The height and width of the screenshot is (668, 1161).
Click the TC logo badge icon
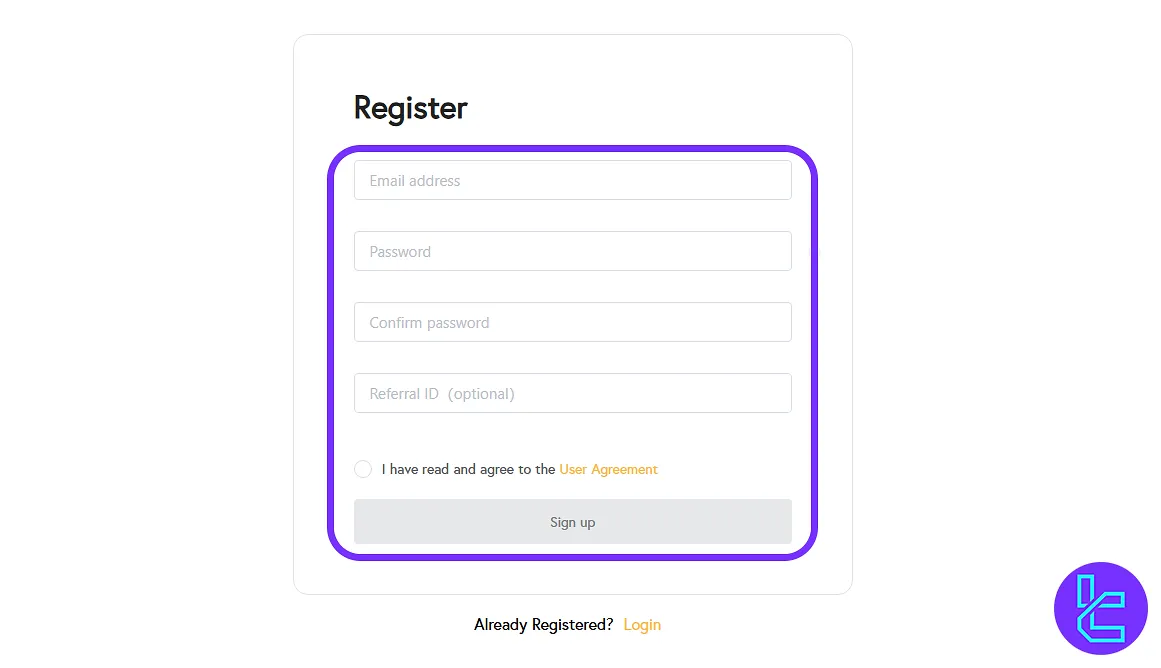click(1101, 608)
